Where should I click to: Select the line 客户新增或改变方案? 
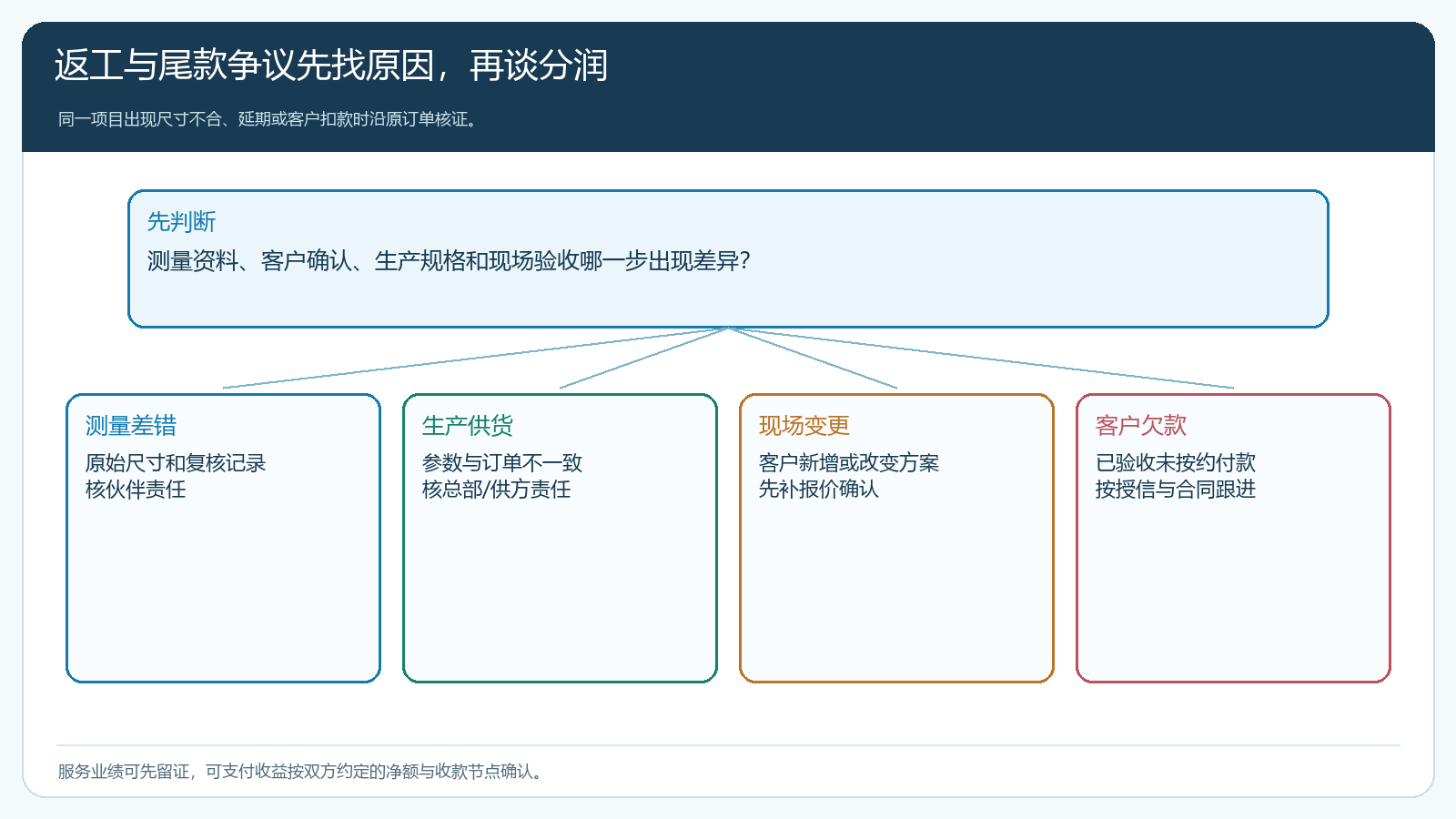coord(849,463)
